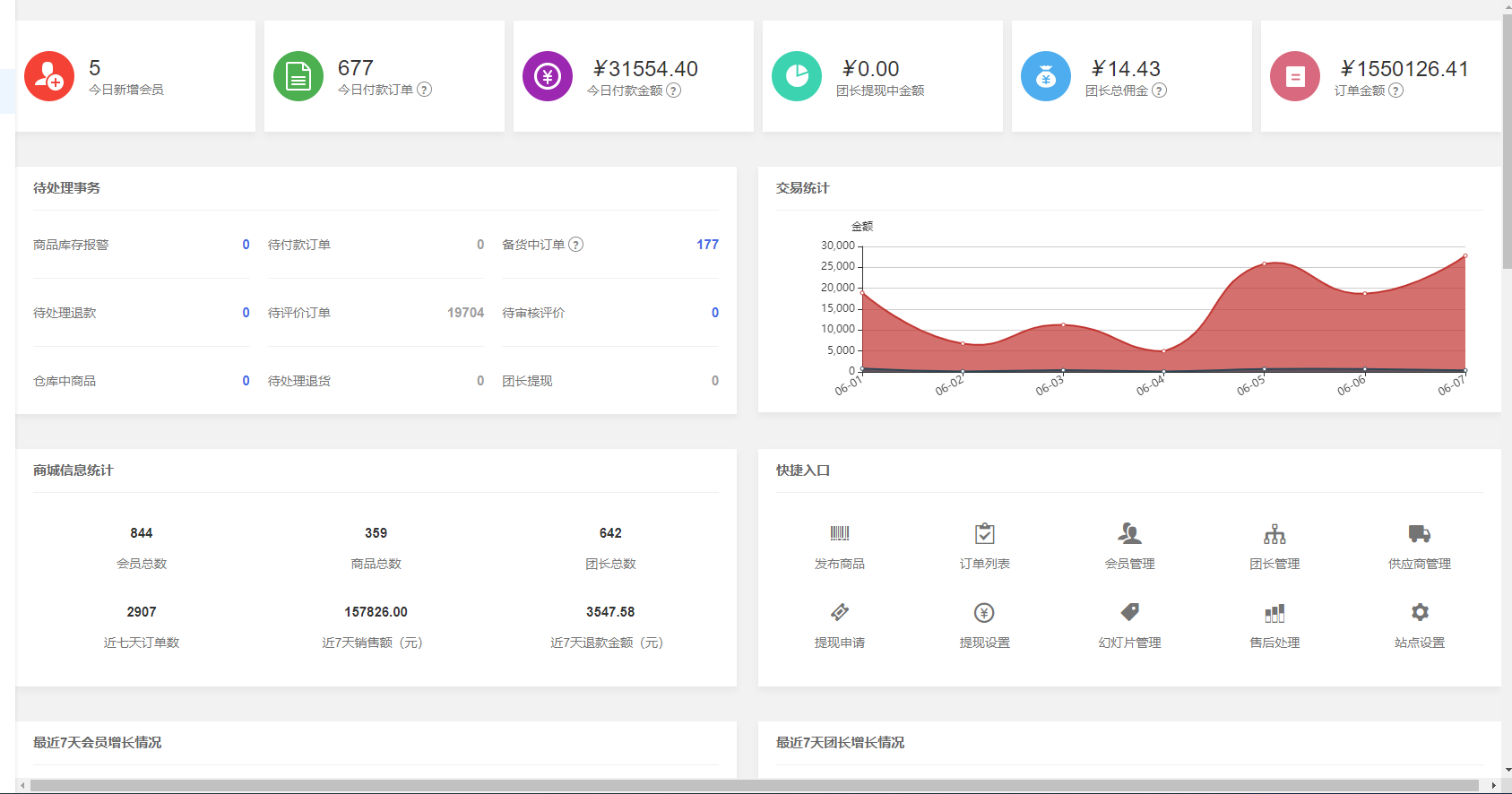Open the 售后处理 shortcut link
This screenshot has height=794, width=1512.
1274,643
